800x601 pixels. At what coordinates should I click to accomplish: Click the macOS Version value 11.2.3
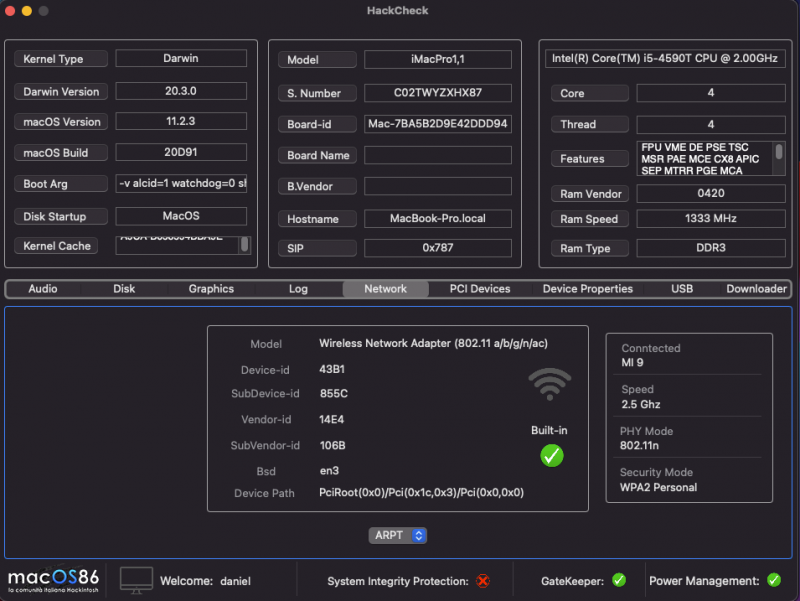(x=181, y=121)
